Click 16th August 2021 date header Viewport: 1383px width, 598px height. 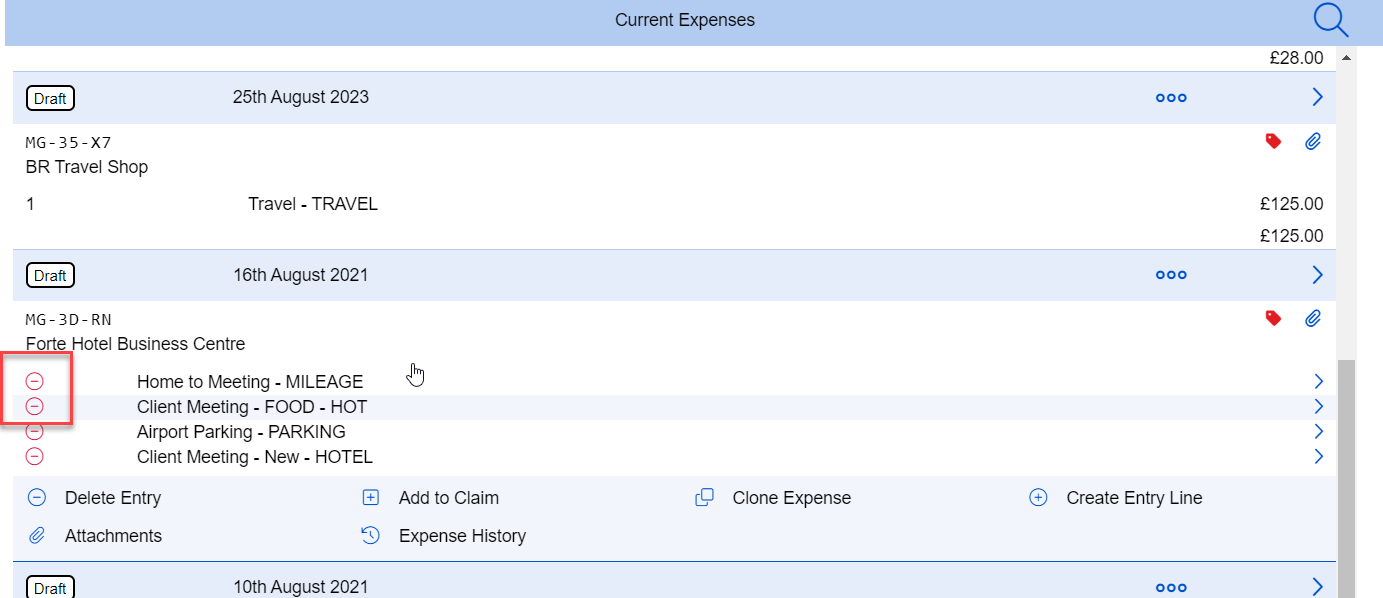tap(301, 274)
